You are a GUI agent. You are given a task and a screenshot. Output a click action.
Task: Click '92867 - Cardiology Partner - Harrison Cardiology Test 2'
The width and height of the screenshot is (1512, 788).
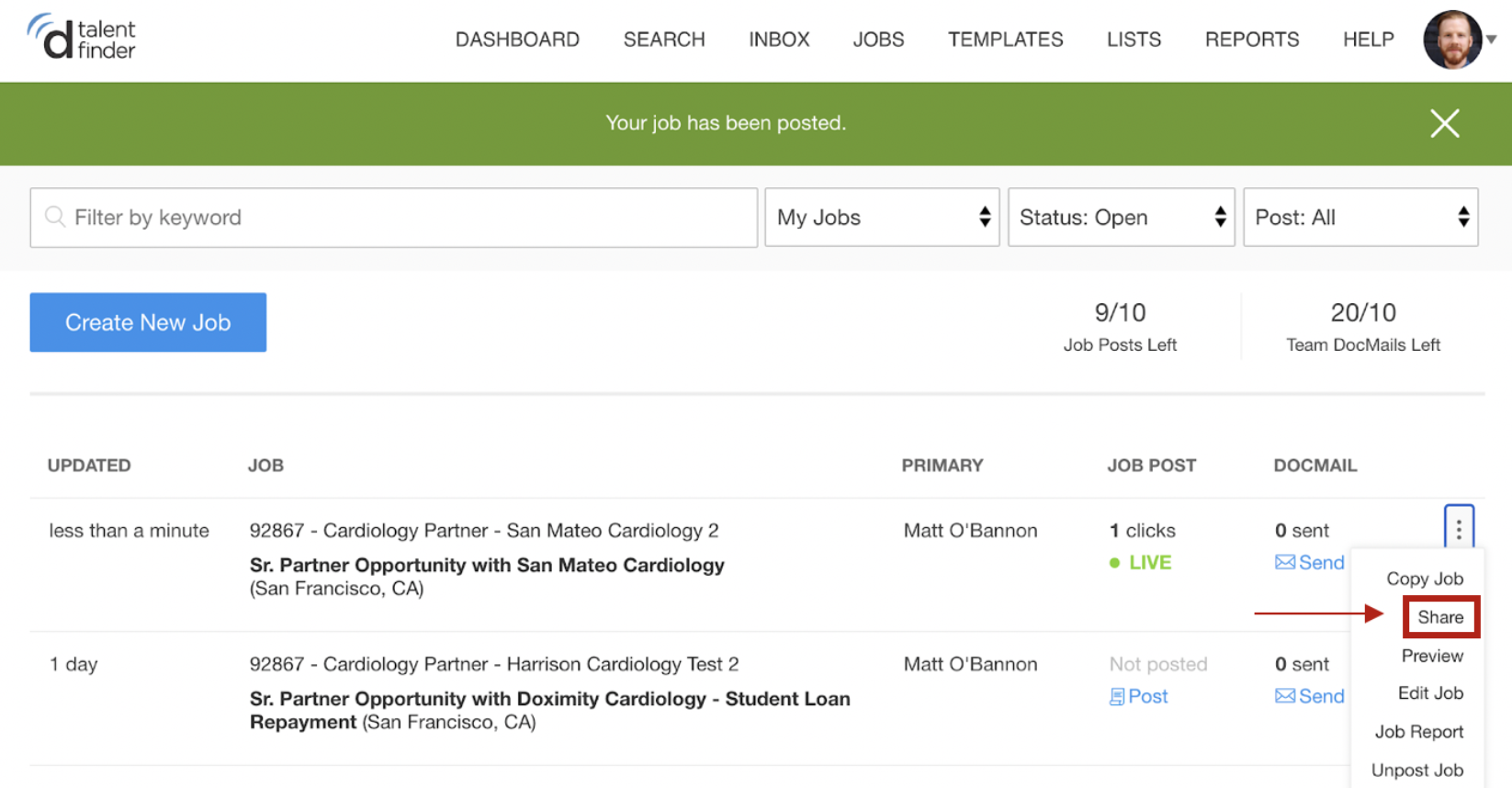[494, 664]
